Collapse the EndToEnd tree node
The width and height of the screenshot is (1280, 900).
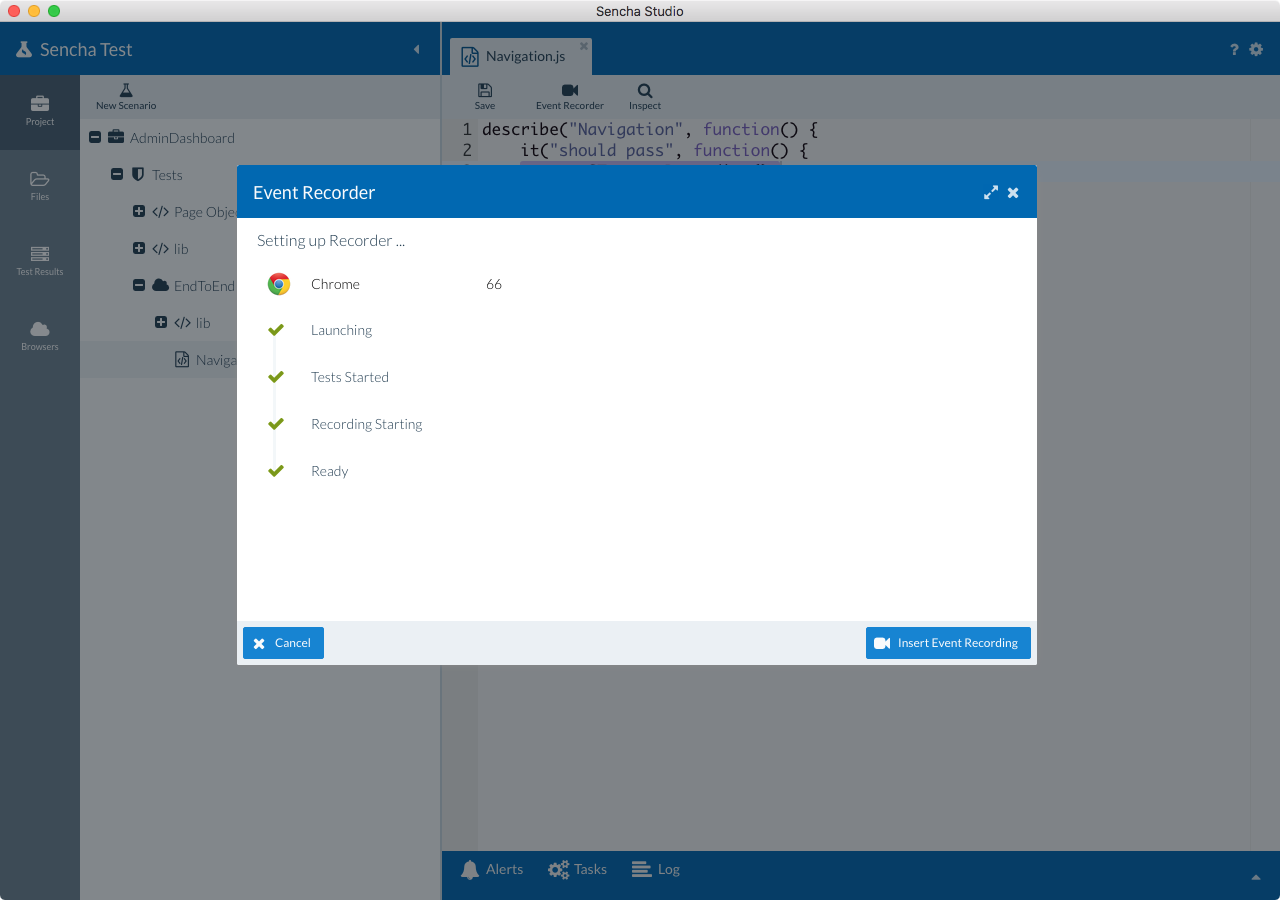[x=139, y=285]
